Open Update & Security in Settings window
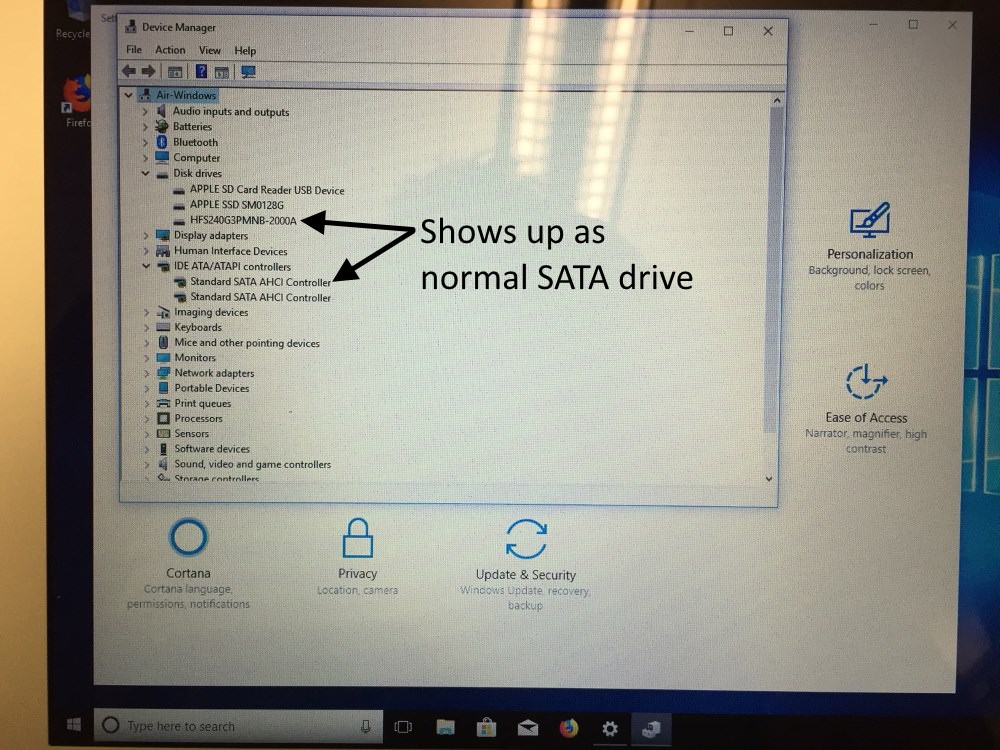Viewport: 1000px width, 750px height. point(526,564)
